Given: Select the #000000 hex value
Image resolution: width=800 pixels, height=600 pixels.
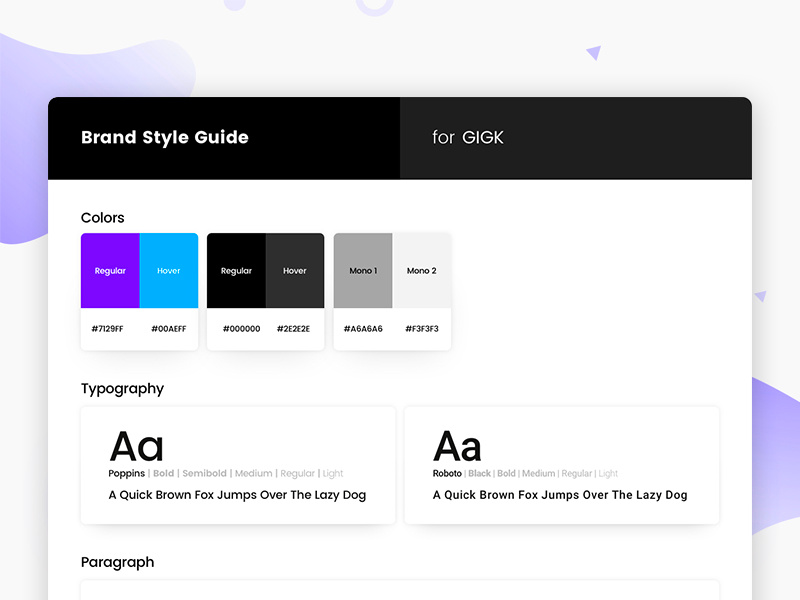Looking at the screenshot, I should pyautogui.click(x=240, y=328).
